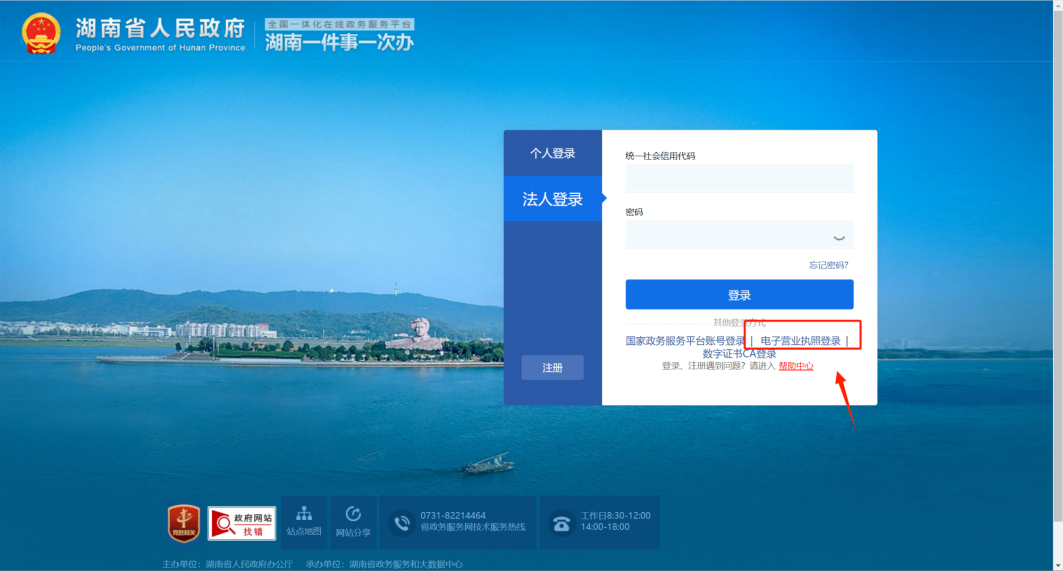Click the scrollbar down arrow

coord(1058,566)
